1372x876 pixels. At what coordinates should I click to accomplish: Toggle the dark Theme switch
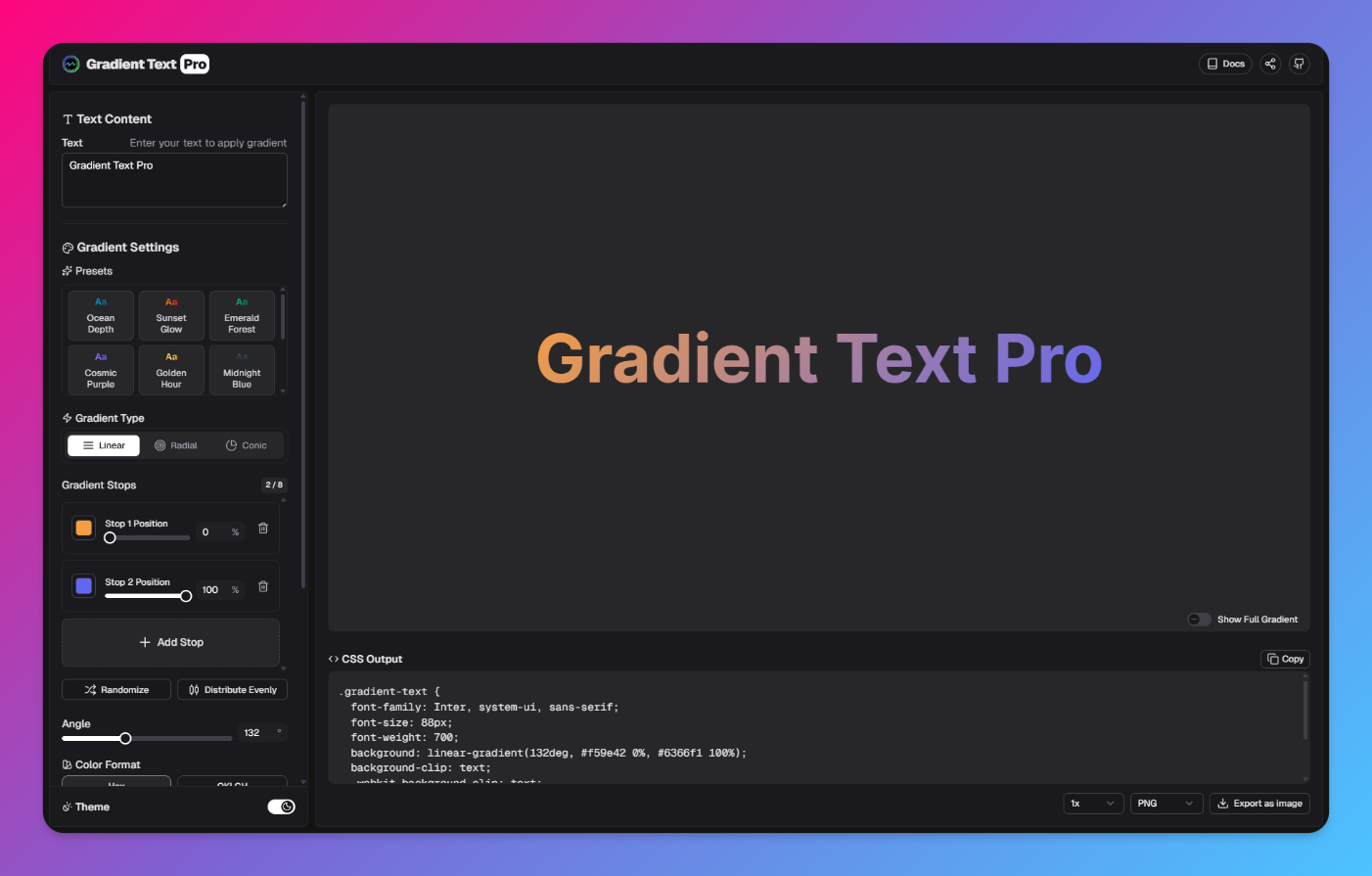pyautogui.click(x=281, y=807)
